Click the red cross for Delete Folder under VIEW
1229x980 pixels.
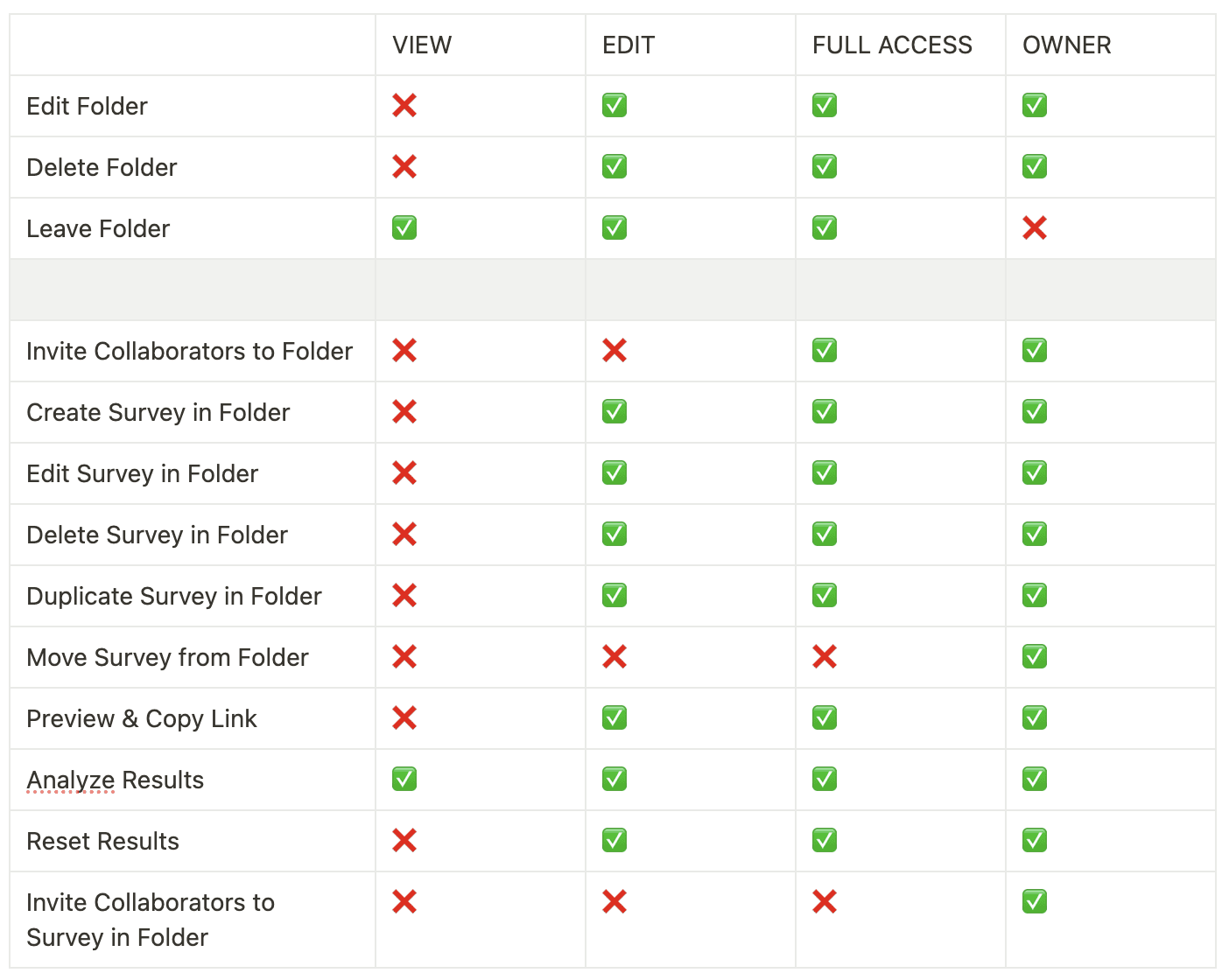click(404, 166)
